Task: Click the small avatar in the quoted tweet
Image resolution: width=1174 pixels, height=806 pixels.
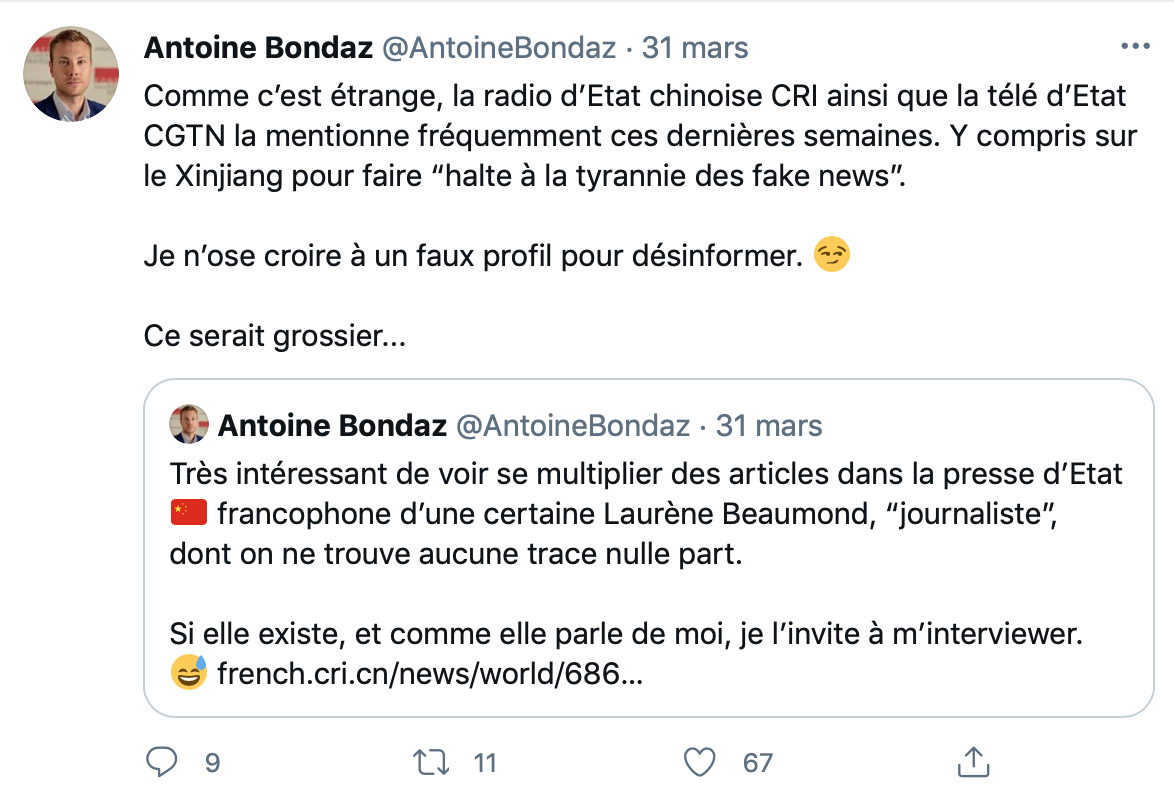Action: coord(189,425)
